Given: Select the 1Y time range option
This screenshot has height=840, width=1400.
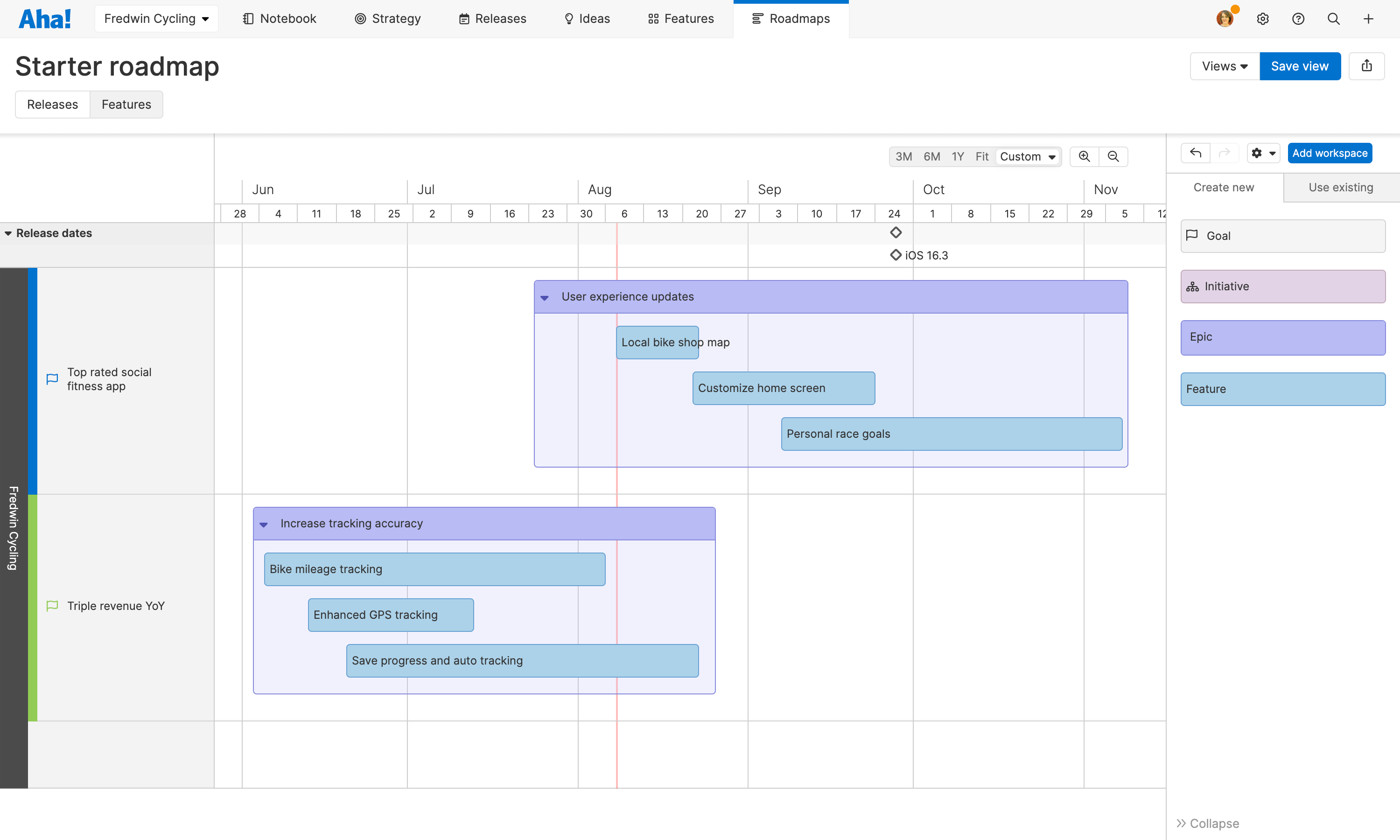Looking at the screenshot, I should pyautogui.click(x=958, y=156).
